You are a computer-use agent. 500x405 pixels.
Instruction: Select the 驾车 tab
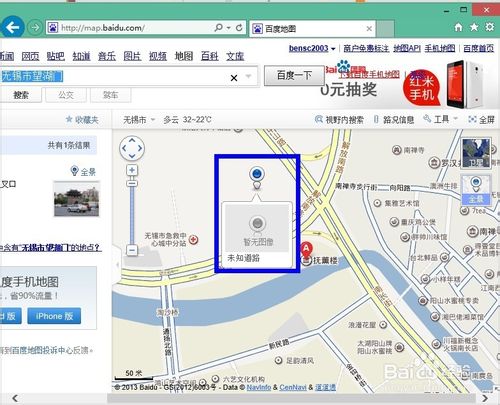click(x=111, y=95)
